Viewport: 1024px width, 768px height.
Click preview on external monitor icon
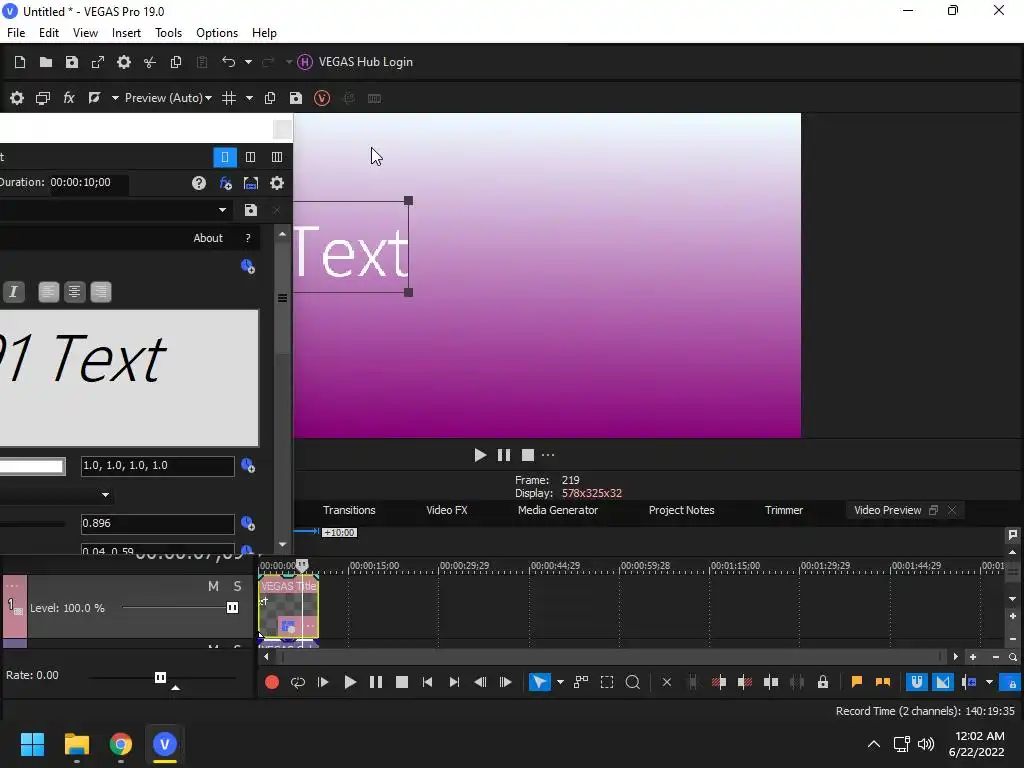point(43,98)
